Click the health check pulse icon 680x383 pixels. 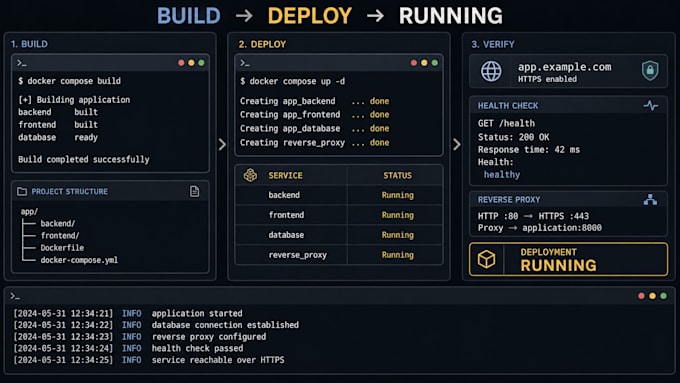tap(651, 105)
